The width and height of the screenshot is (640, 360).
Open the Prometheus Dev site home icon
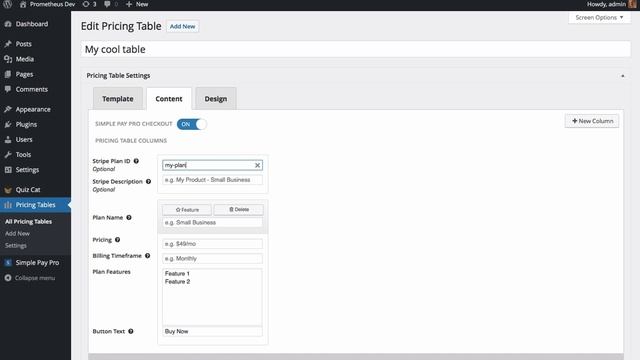click(x=23, y=4)
